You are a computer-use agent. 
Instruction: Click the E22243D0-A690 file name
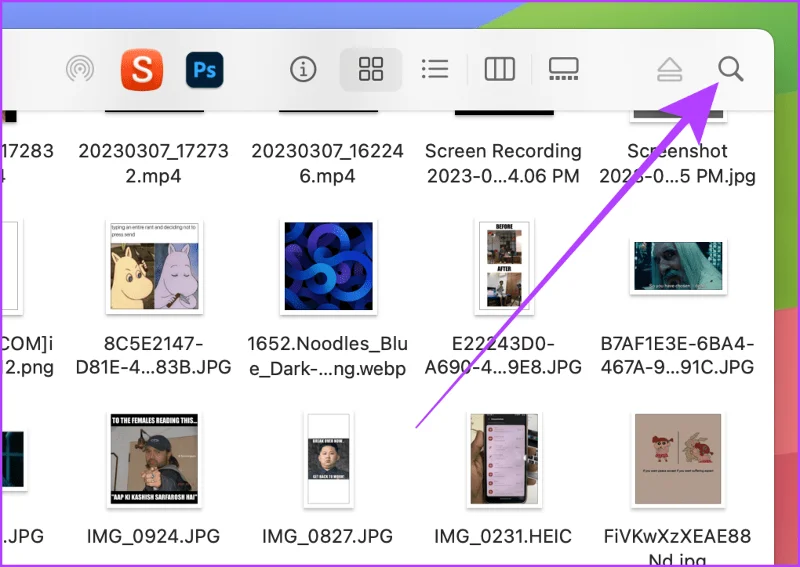503,355
